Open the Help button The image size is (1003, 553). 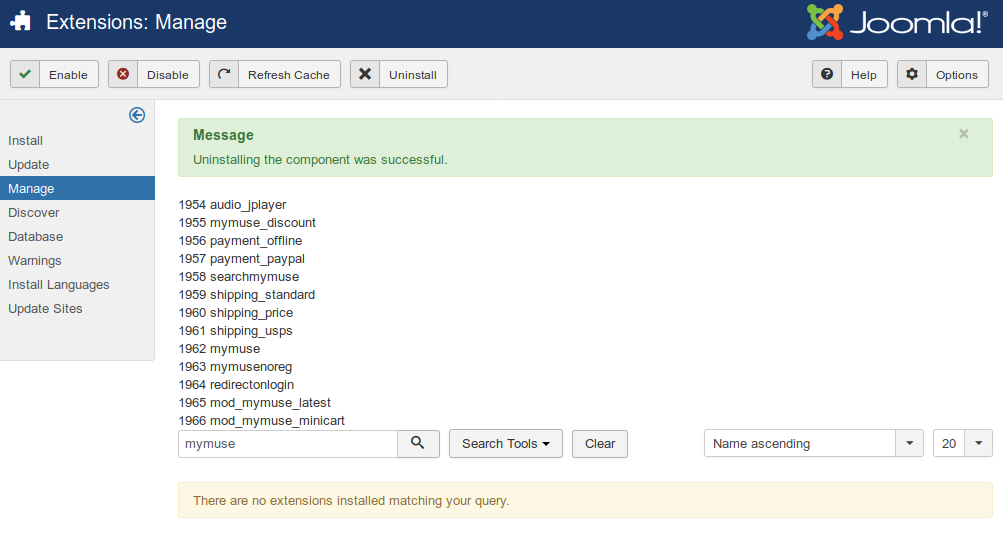(x=849, y=74)
